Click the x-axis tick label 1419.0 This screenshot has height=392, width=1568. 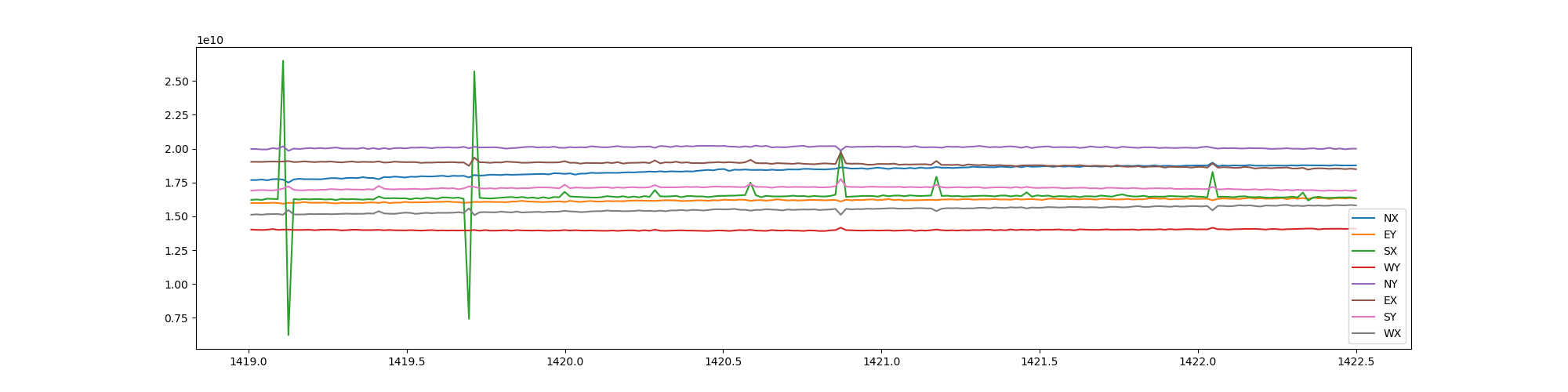click(x=249, y=362)
